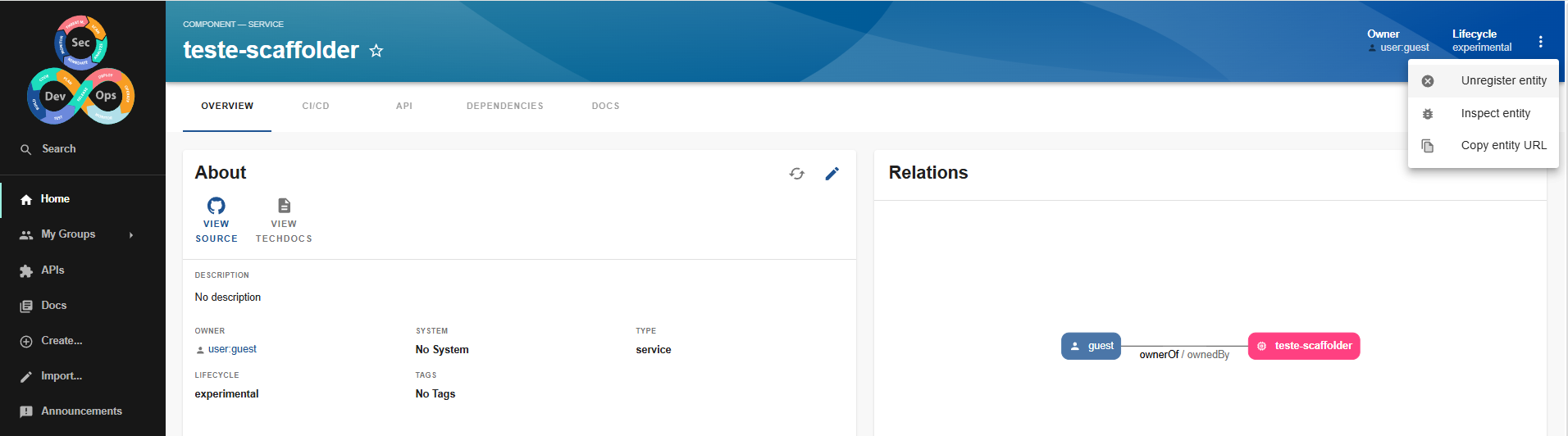Screen dimensions: 1568x436
Task: Click the Home icon in the sidebar
Action: (x=26, y=199)
